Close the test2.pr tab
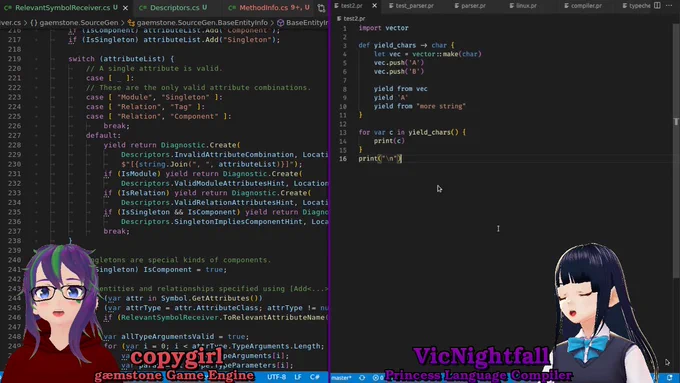 375,6
